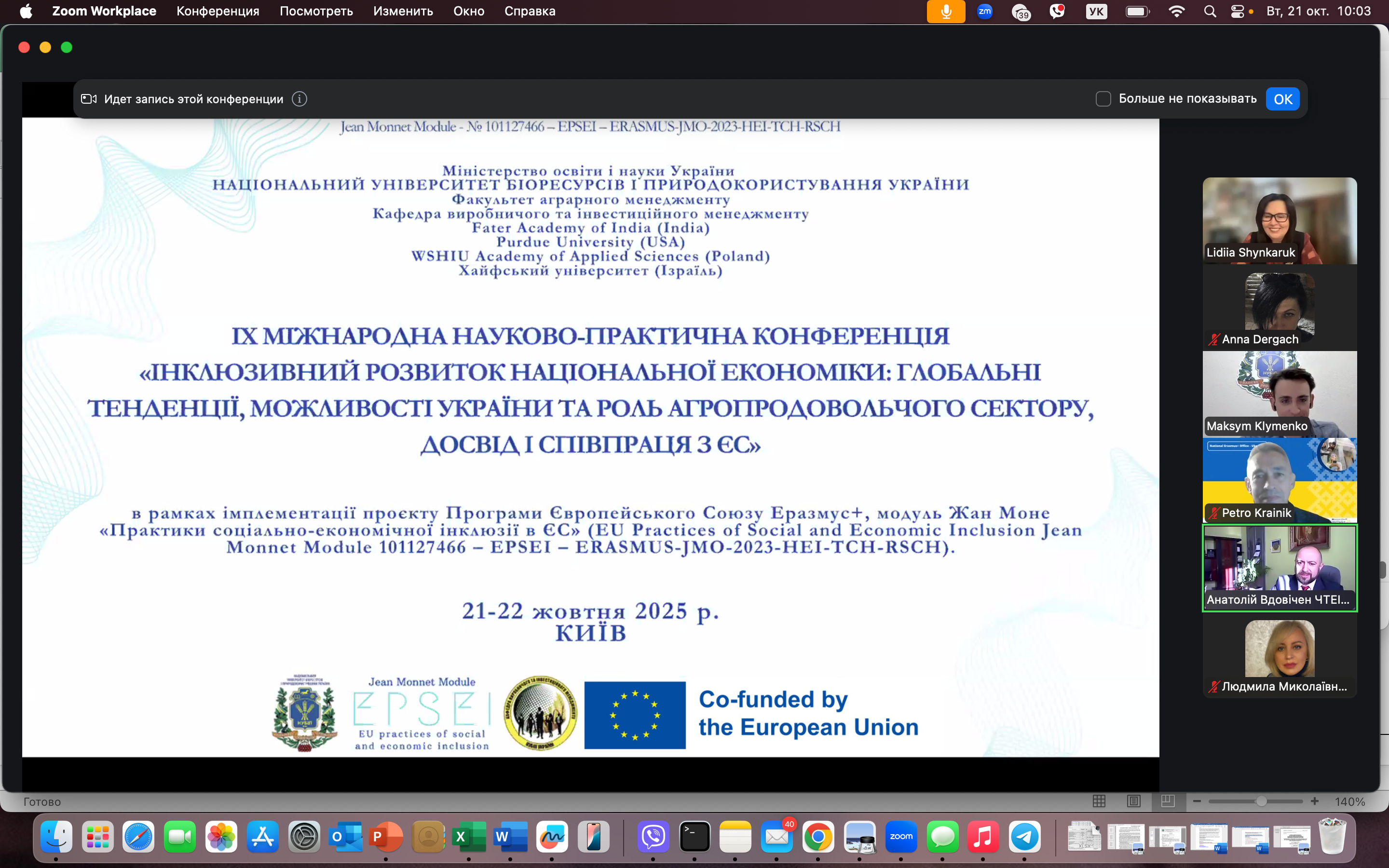Open Control Center in menu bar
This screenshot has height=868, width=1389.
1238,12
